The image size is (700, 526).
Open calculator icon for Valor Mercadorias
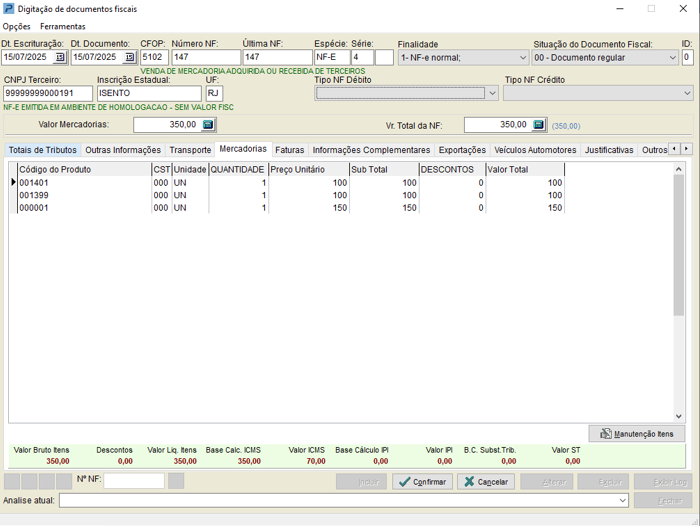(x=208, y=125)
